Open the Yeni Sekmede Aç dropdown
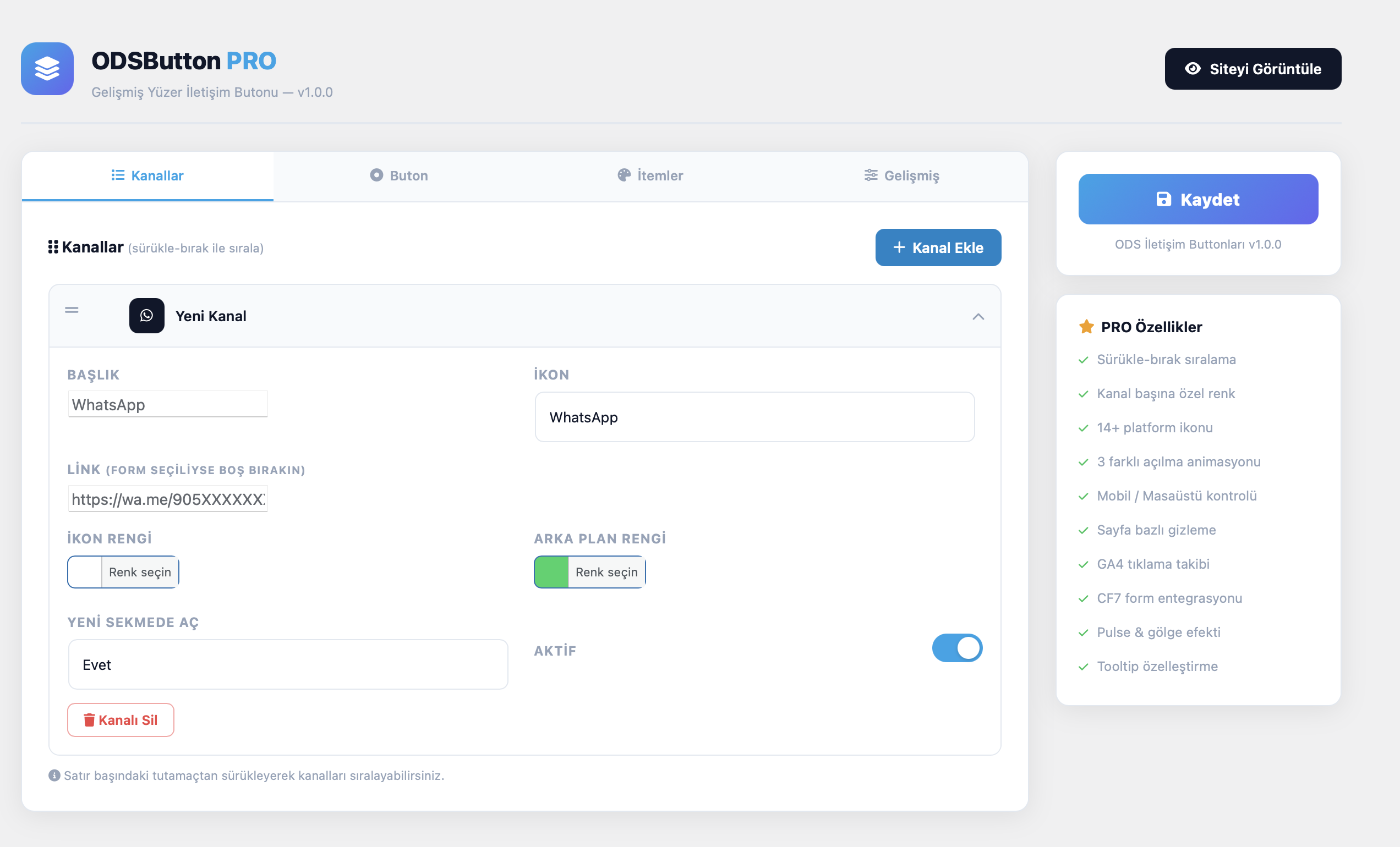This screenshot has height=847, width=1400. [x=288, y=665]
